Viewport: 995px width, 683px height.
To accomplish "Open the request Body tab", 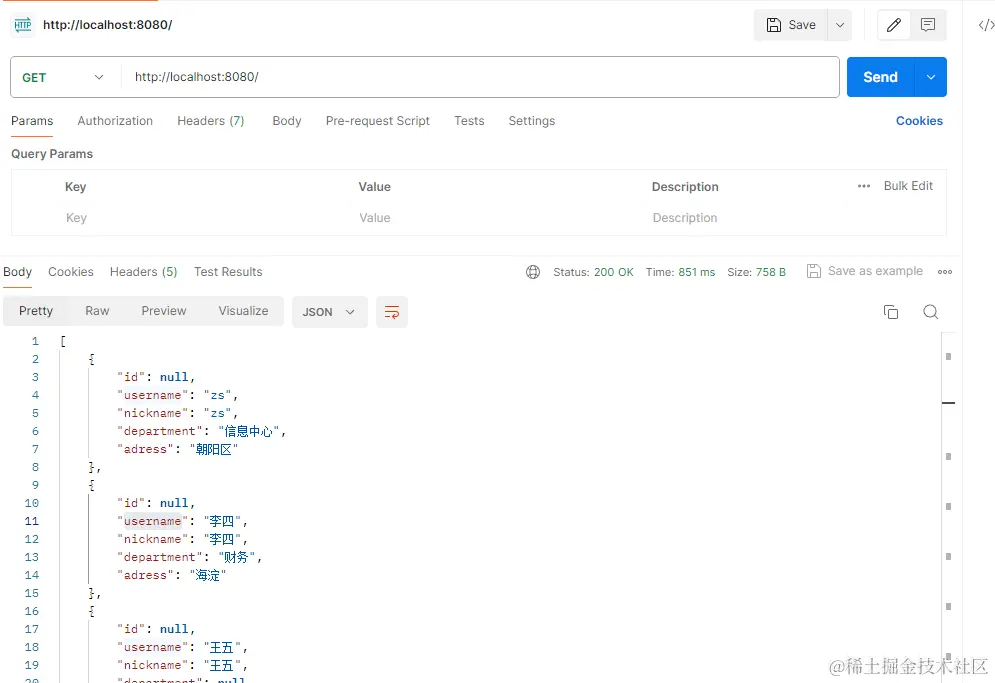I will click(287, 121).
